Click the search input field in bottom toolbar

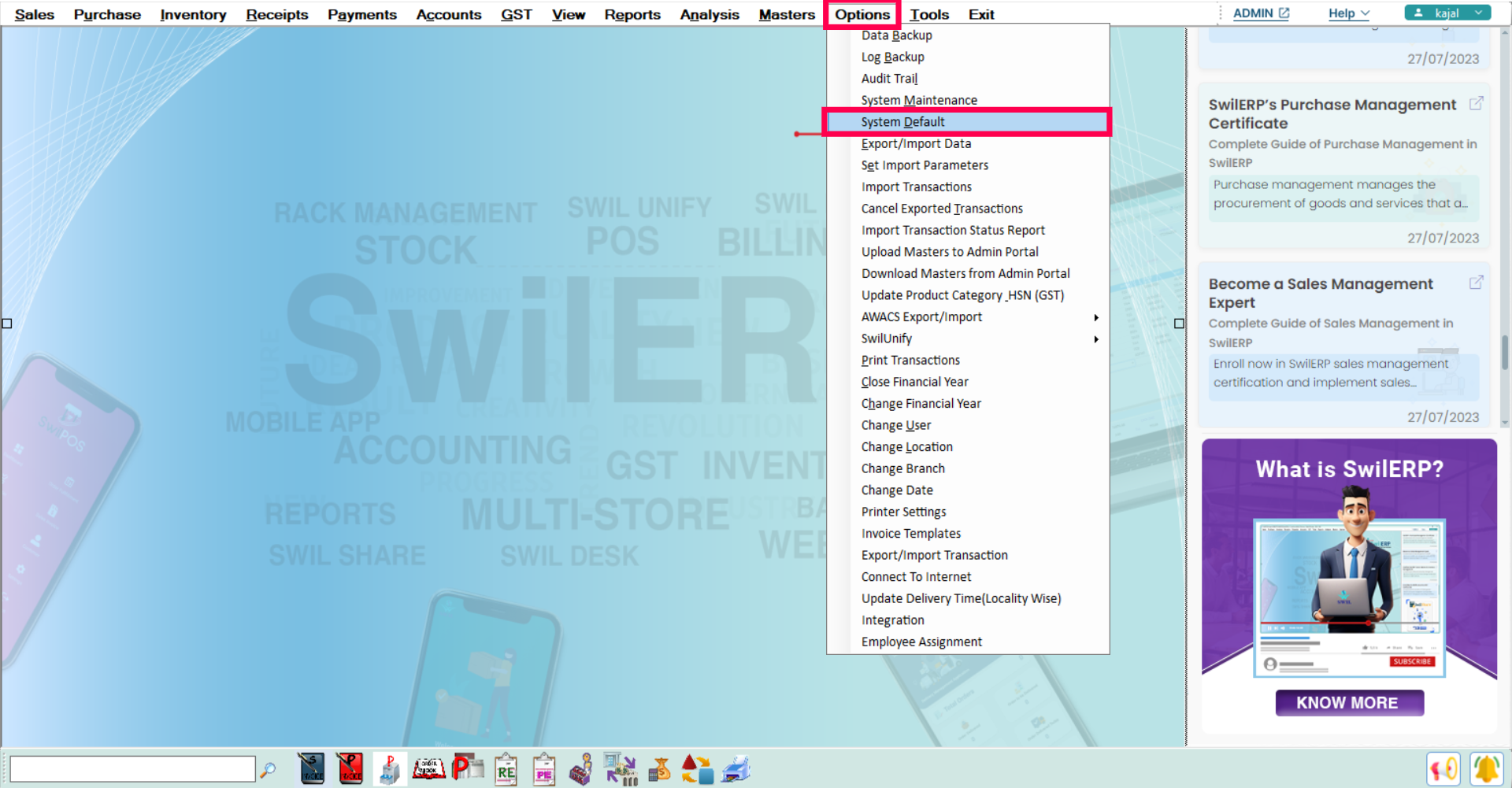pos(132,769)
